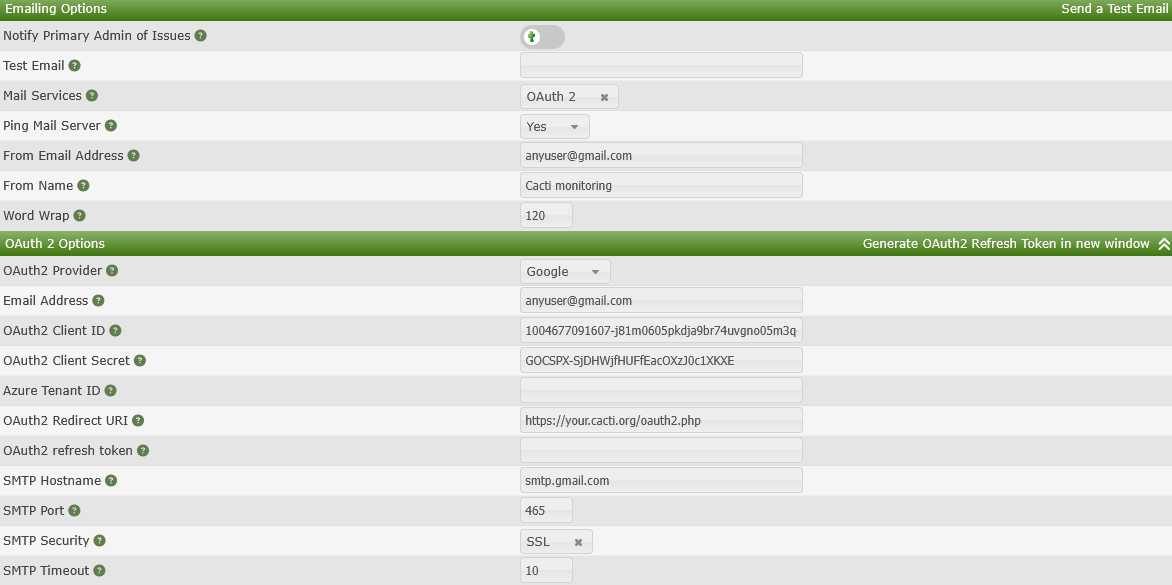
Task: Show help tooltip for Ping Mail Server
Action: click(111, 126)
